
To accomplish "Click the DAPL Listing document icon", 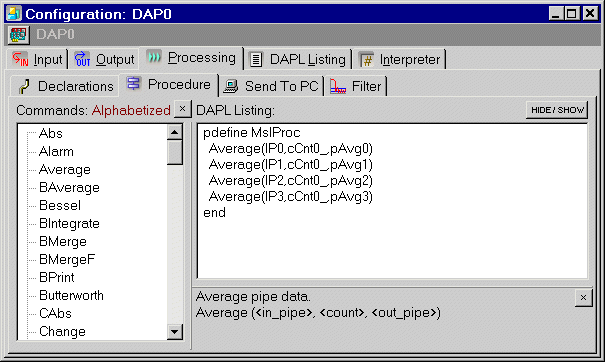I will [256, 60].
